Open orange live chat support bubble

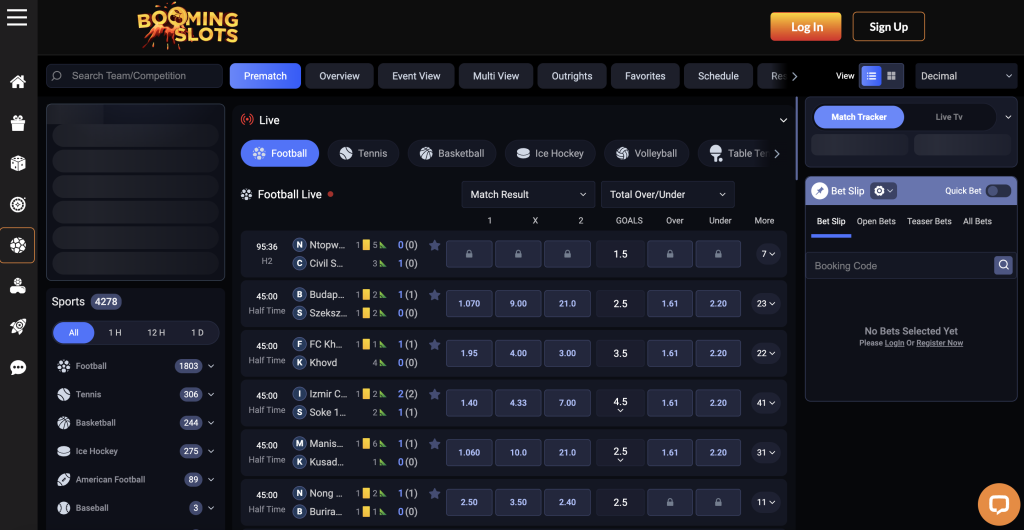coord(999,505)
